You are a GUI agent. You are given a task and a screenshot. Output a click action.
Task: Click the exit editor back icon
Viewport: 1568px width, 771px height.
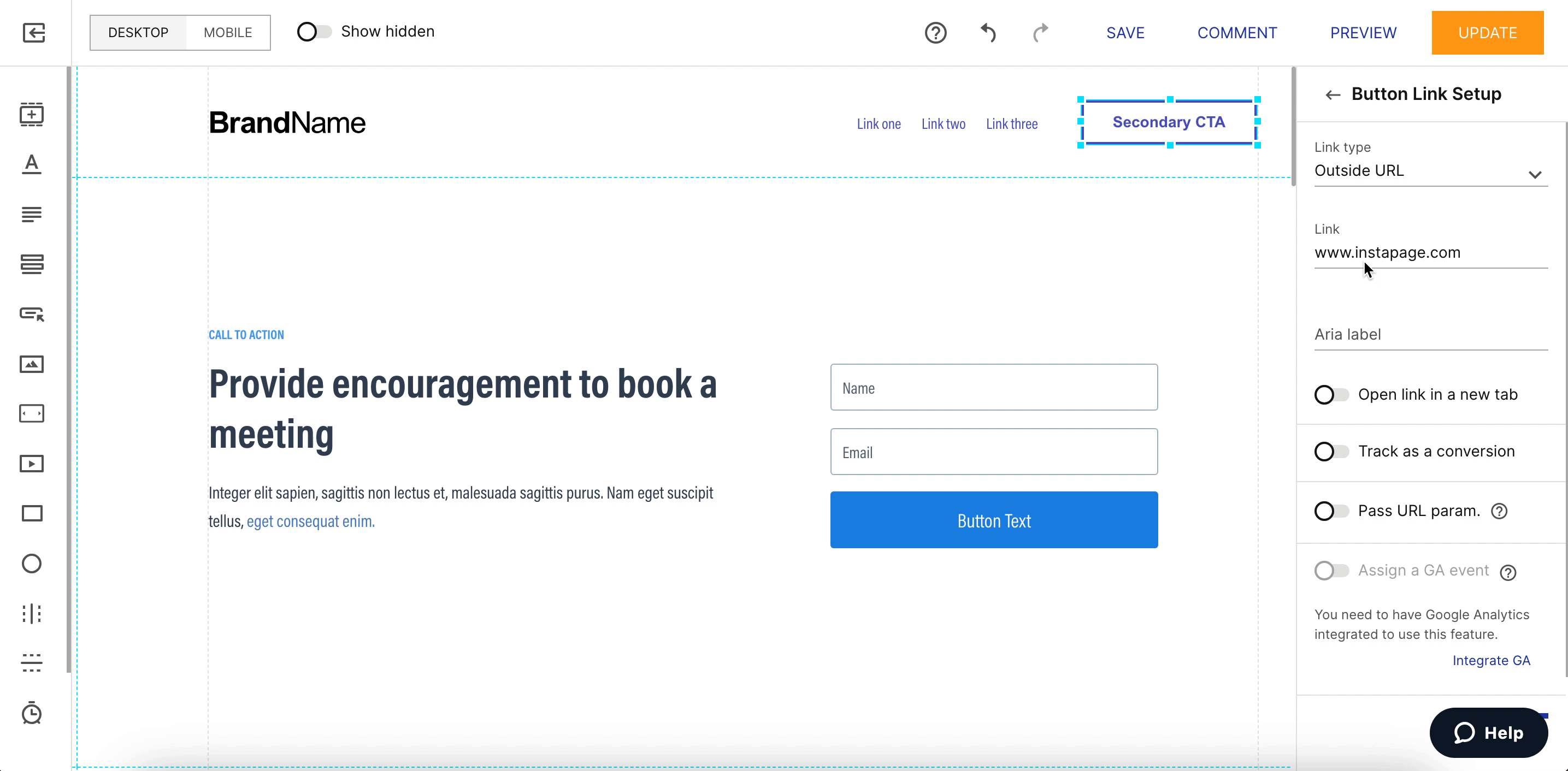[34, 32]
